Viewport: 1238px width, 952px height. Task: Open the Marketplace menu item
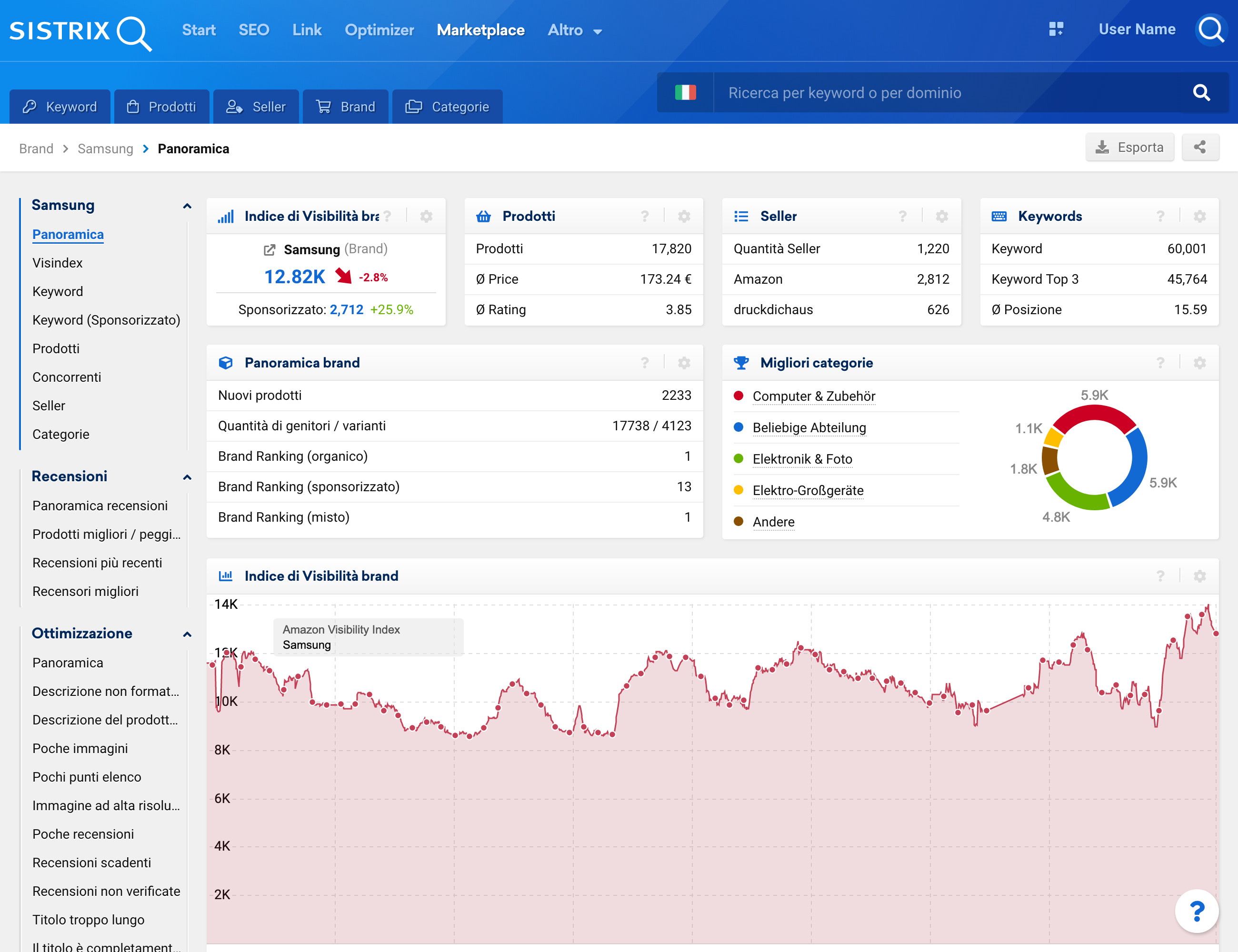[x=481, y=30]
